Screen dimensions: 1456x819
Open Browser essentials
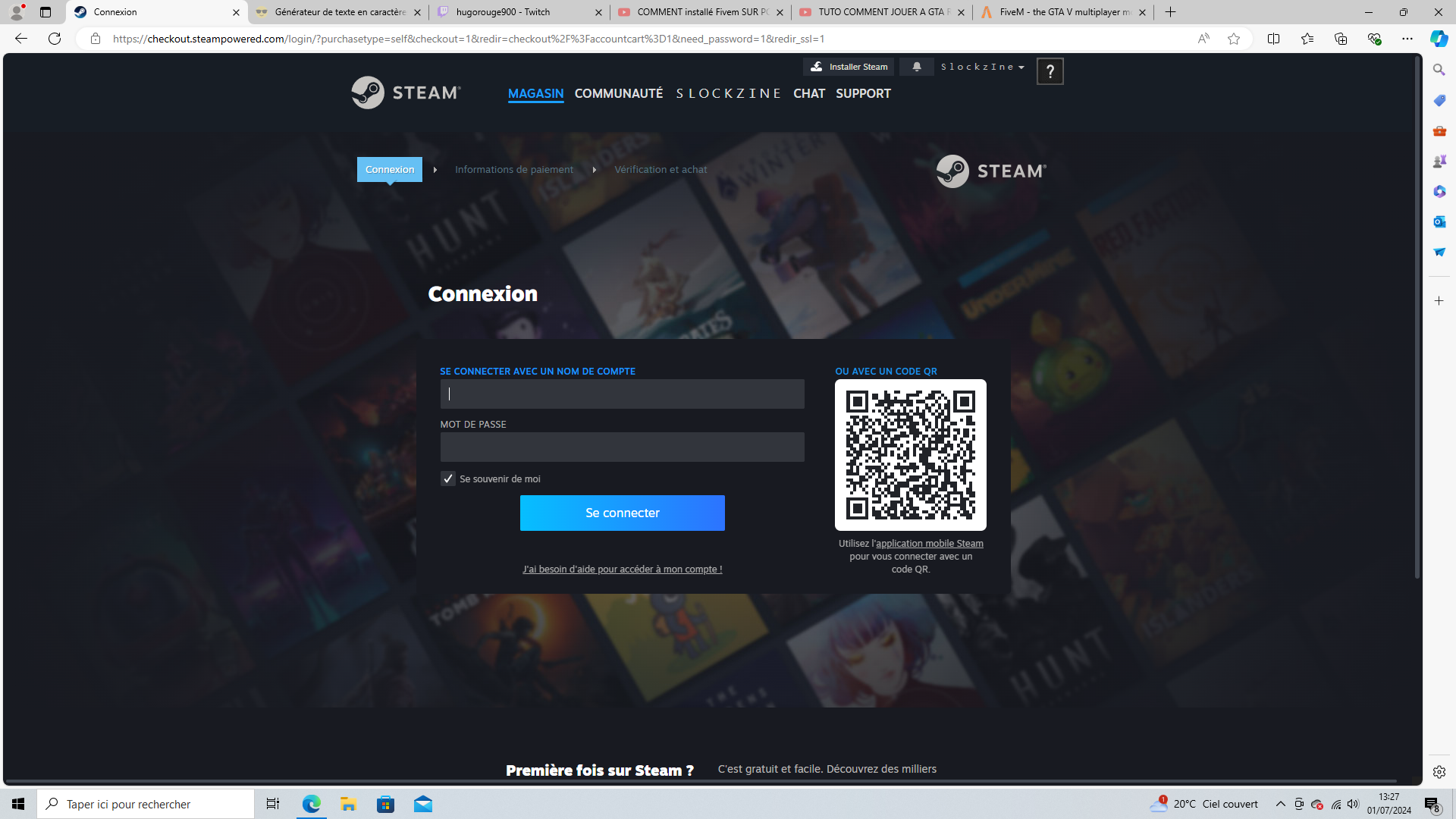tap(1374, 39)
